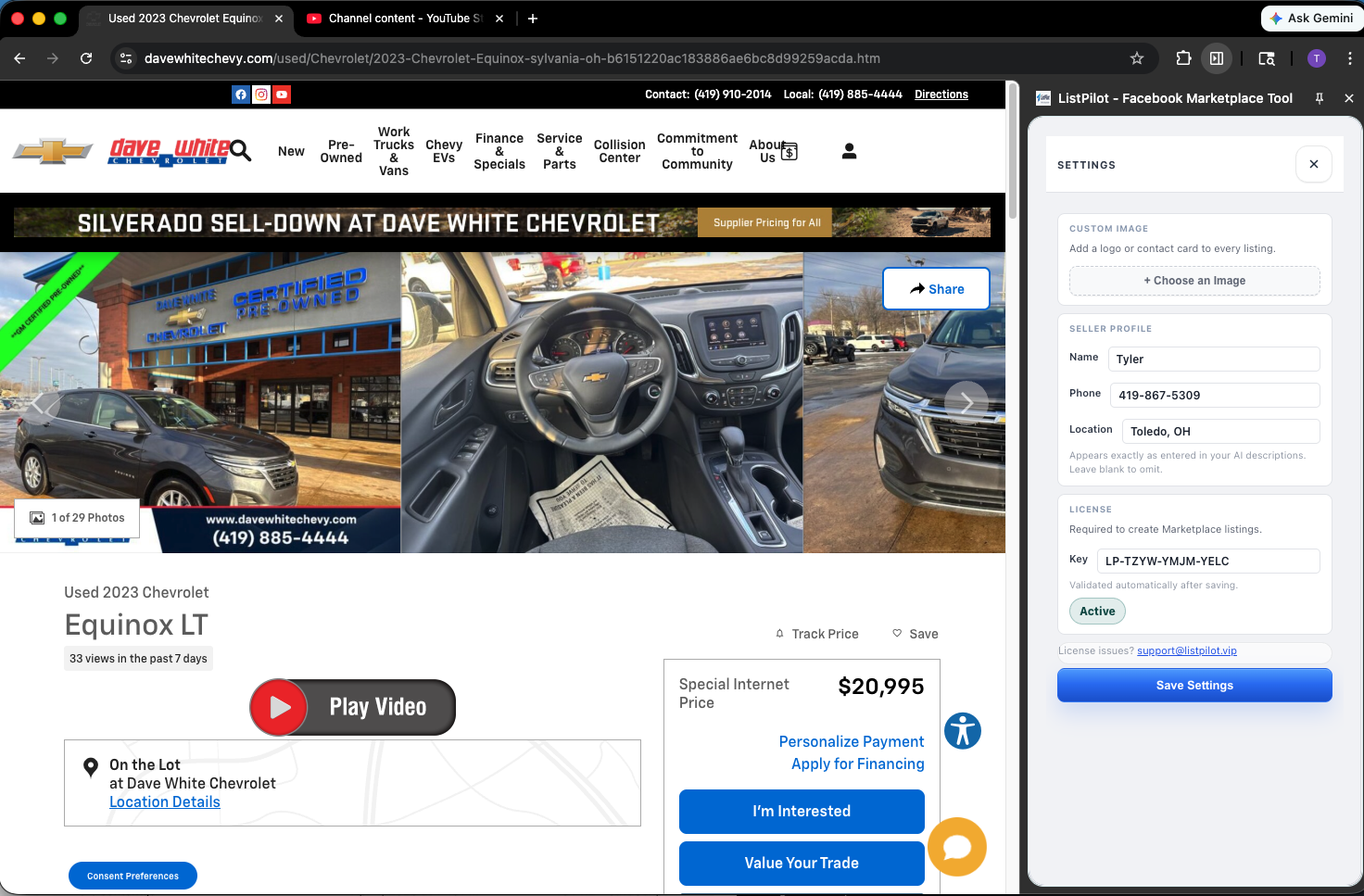Click Personalize Payment link
The image size is (1364, 896).
852,741
